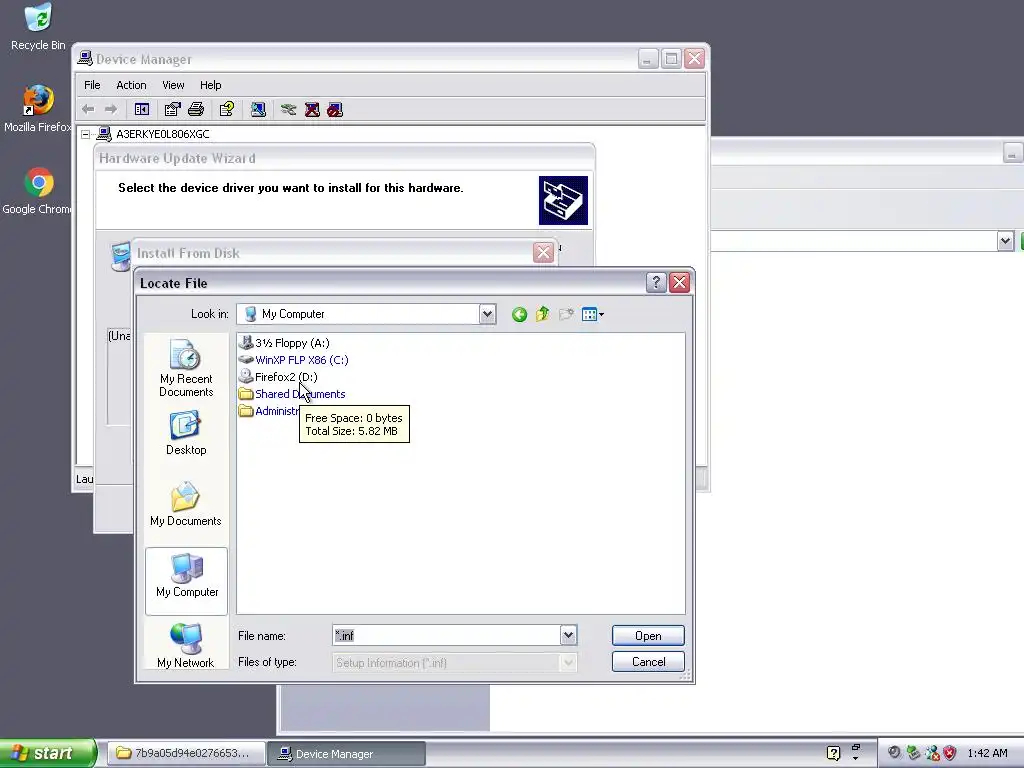
Task: Select the A3ERKYE0L806XGC tree root
Action: (x=163, y=135)
